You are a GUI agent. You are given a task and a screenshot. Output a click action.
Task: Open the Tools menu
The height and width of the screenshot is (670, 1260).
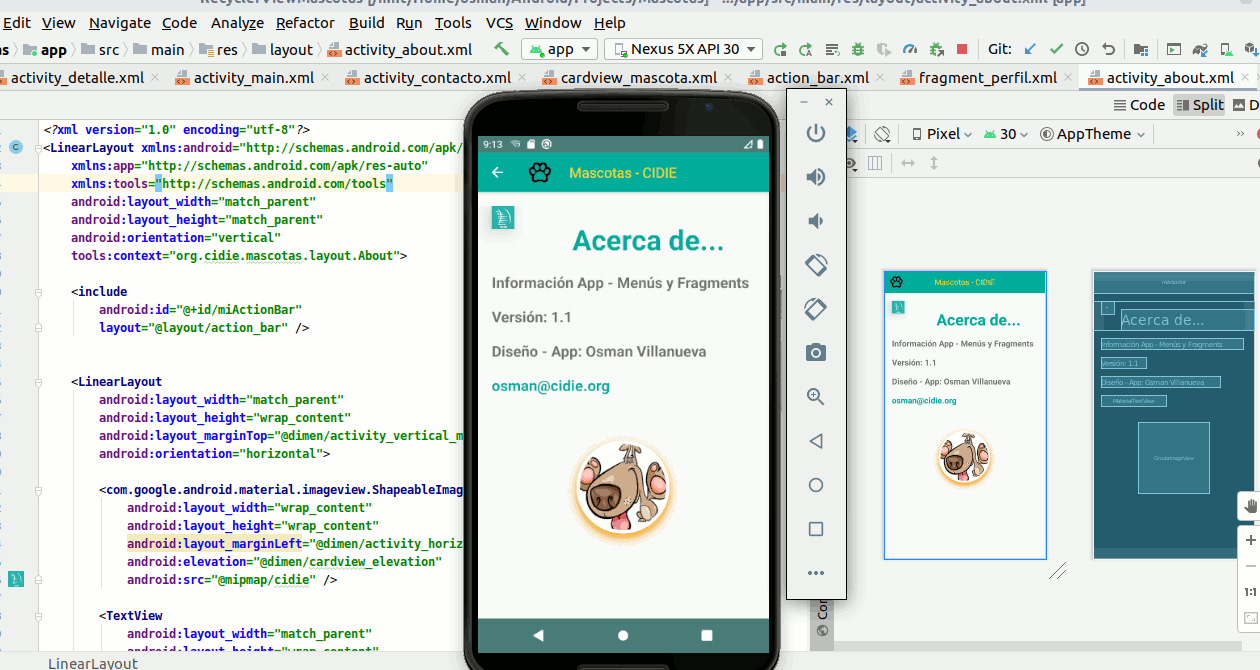coord(453,22)
